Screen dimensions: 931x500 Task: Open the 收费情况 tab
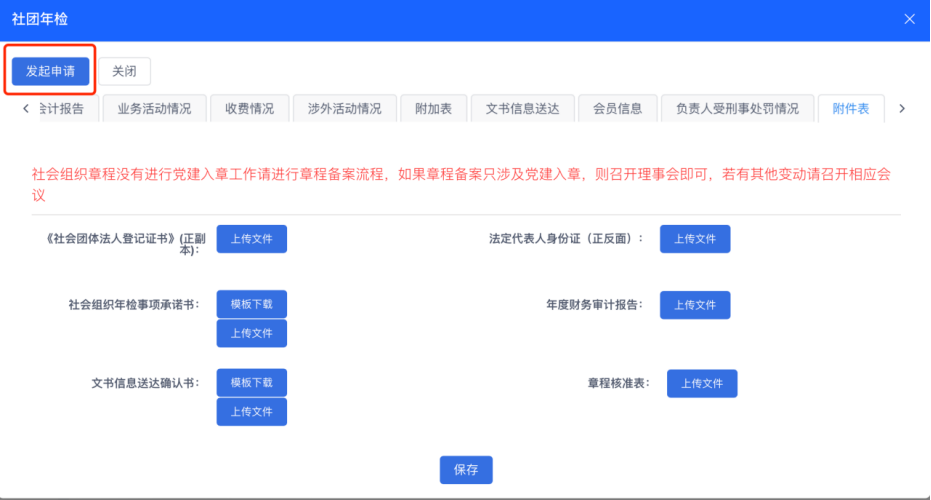click(x=249, y=109)
